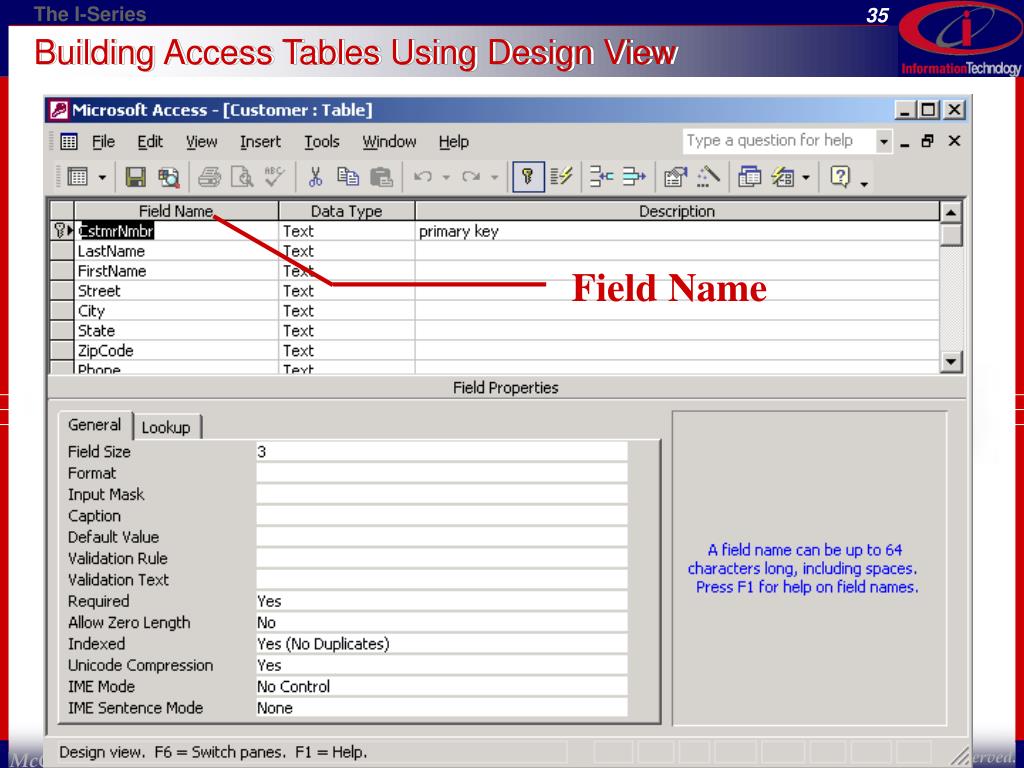Open the Properties toolbar icon
The width and height of the screenshot is (1024, 768).
tap(675, 176)
